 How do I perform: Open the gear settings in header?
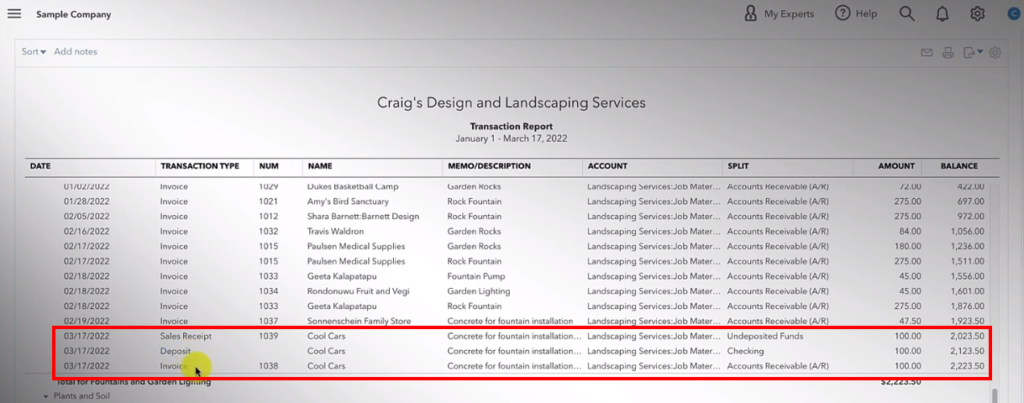click(977, 14)
